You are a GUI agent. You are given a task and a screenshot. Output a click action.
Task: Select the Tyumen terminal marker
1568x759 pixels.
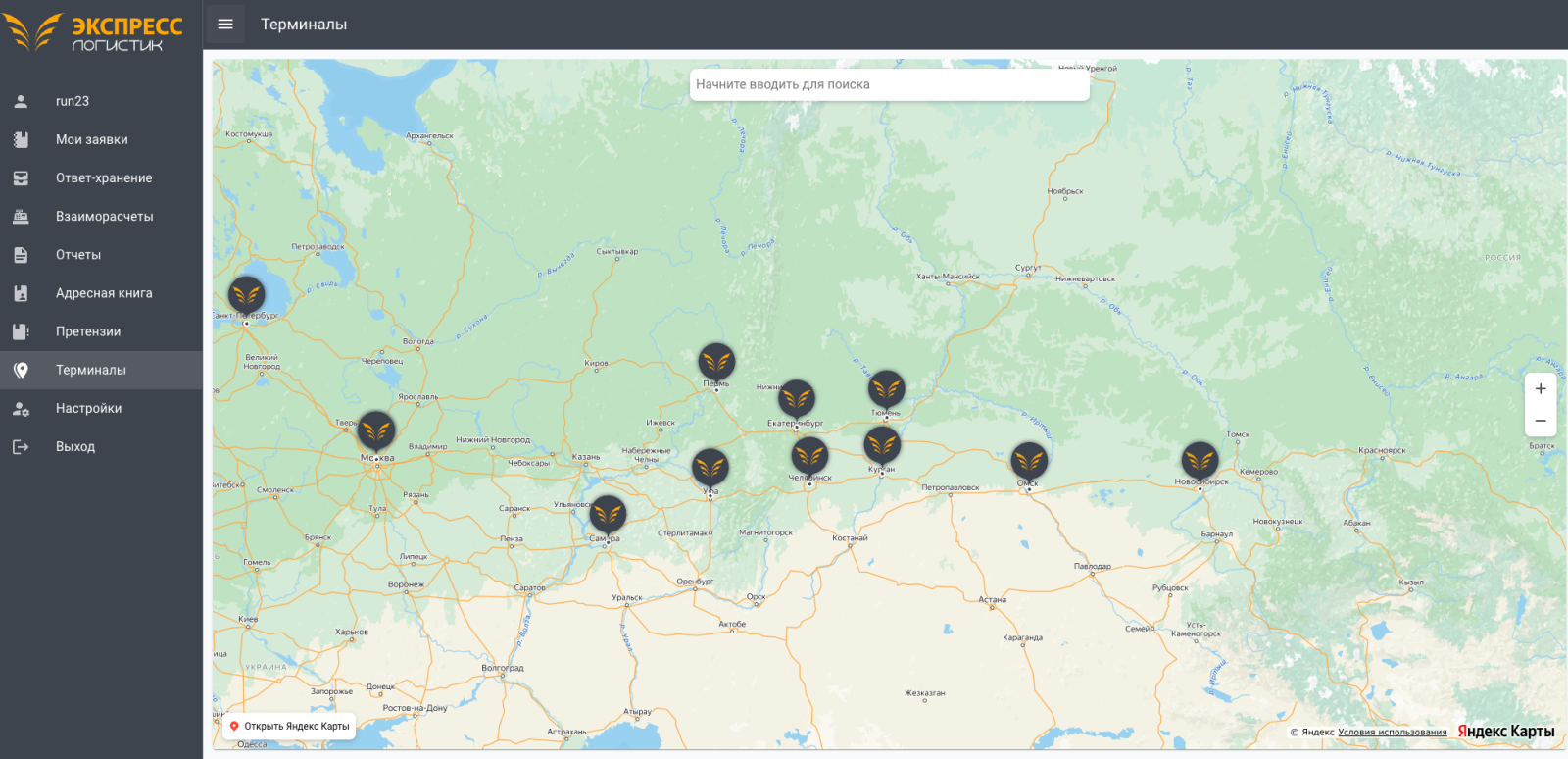(886, 389)
